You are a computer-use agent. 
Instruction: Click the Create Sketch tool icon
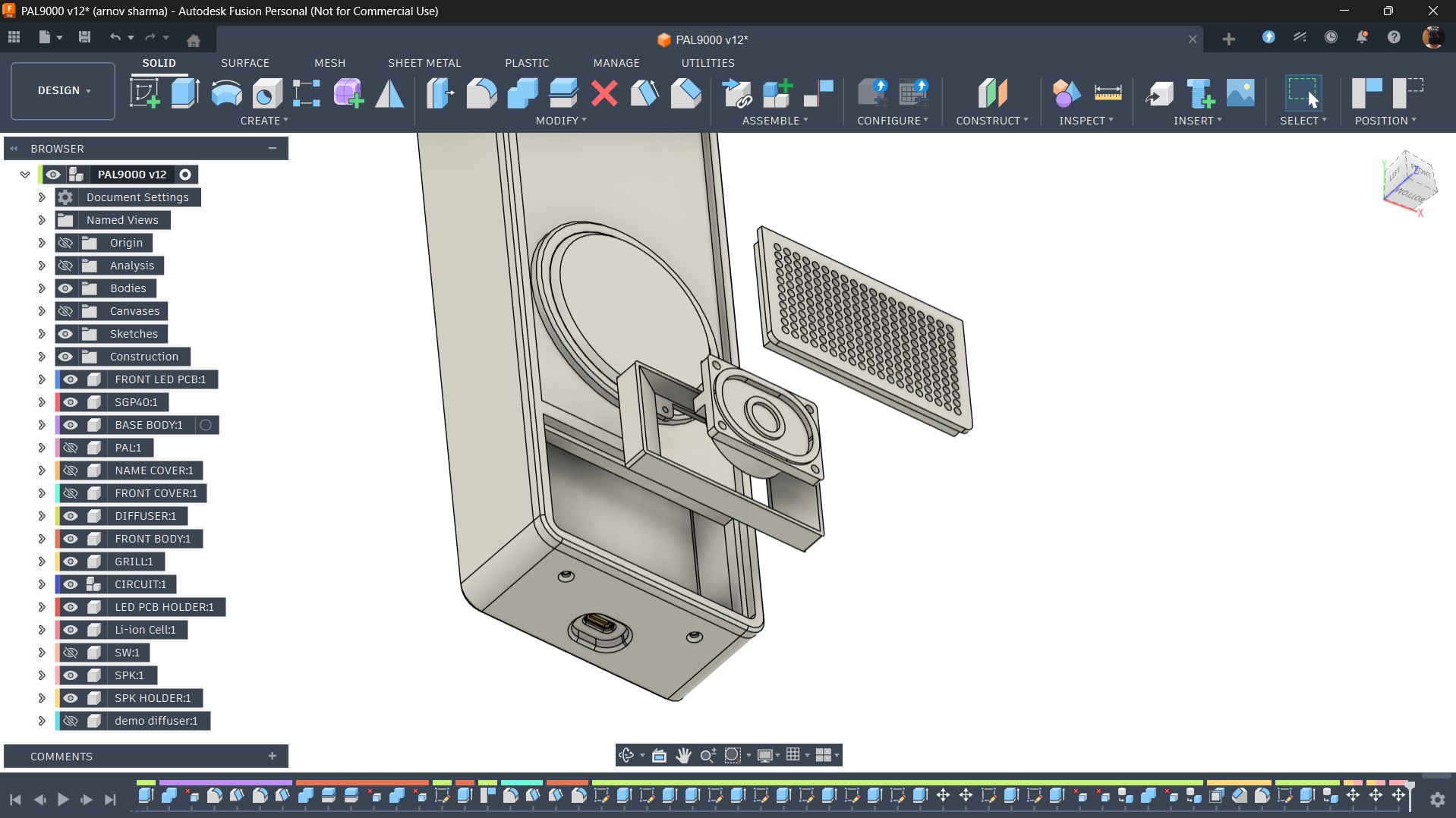[144, 93]
